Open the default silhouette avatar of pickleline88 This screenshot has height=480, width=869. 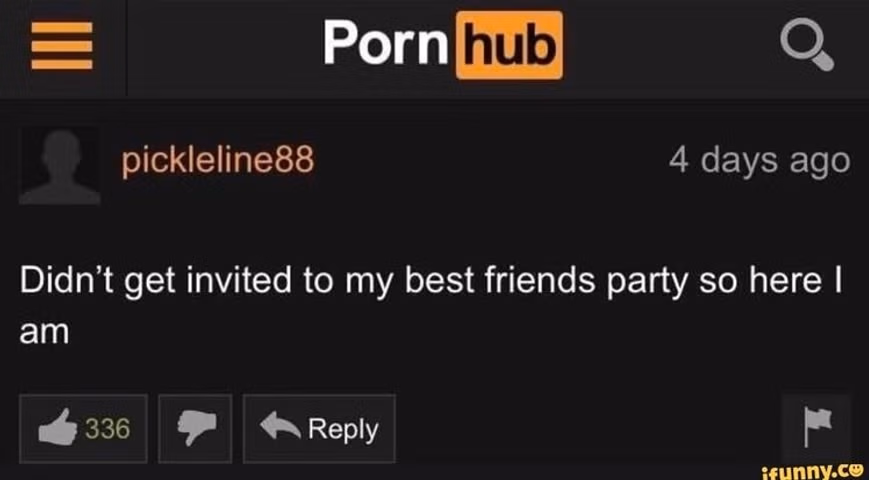[60, 165]
